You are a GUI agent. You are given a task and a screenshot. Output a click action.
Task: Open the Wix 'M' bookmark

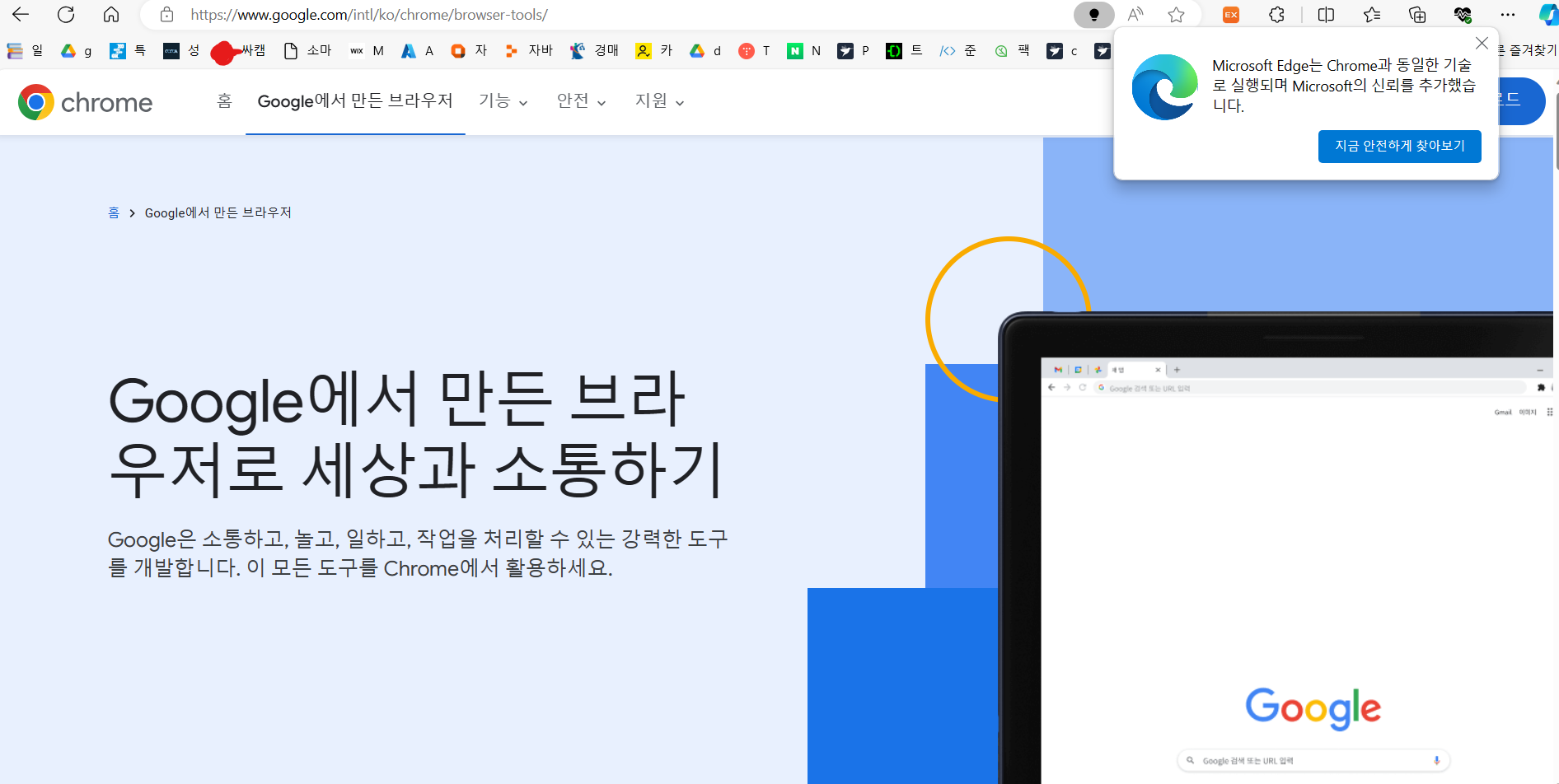point(367,51)
